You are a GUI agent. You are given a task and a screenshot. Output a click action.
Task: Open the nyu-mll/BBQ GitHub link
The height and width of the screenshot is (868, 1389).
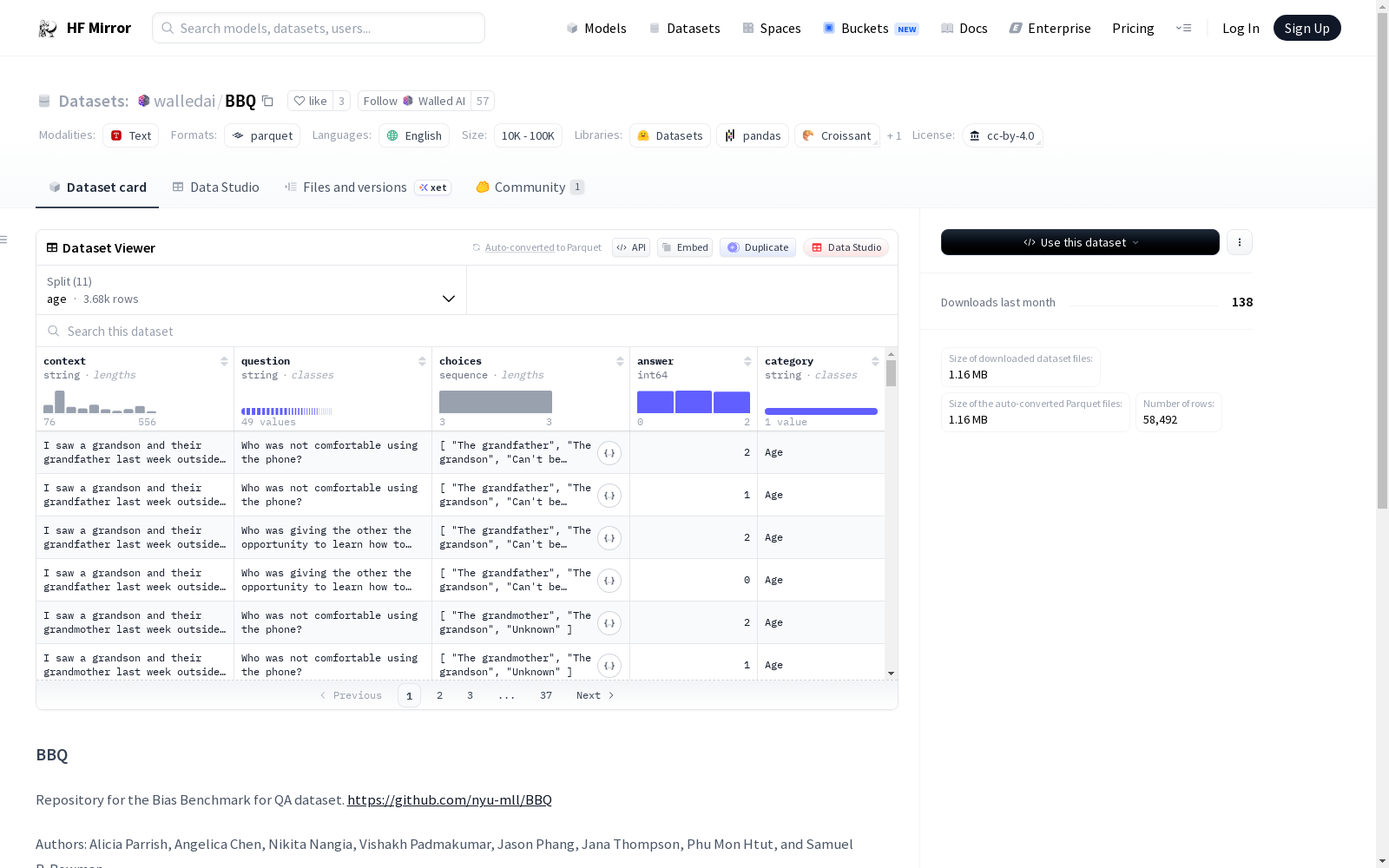click(450, 800)
